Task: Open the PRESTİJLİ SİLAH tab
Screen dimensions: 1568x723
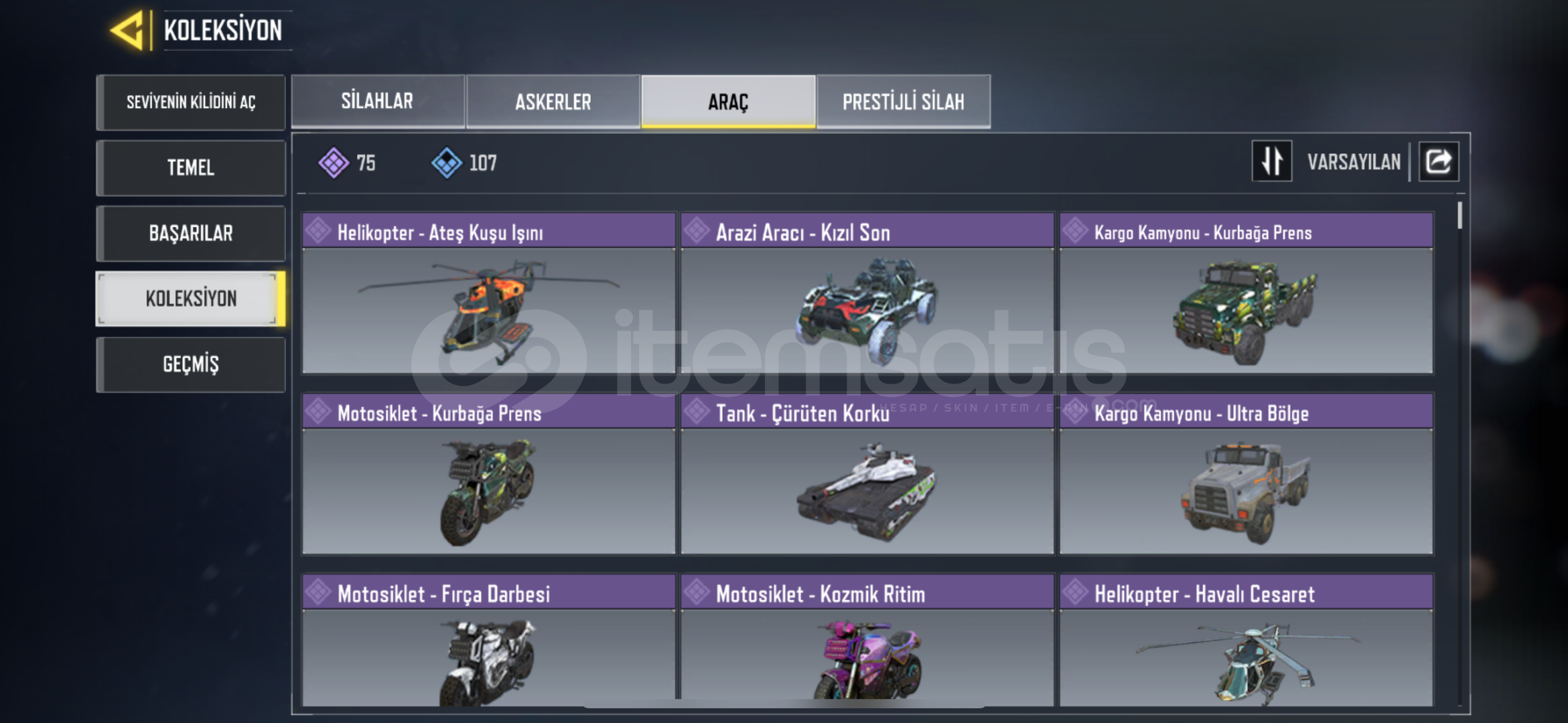Action: coord(904,101)
